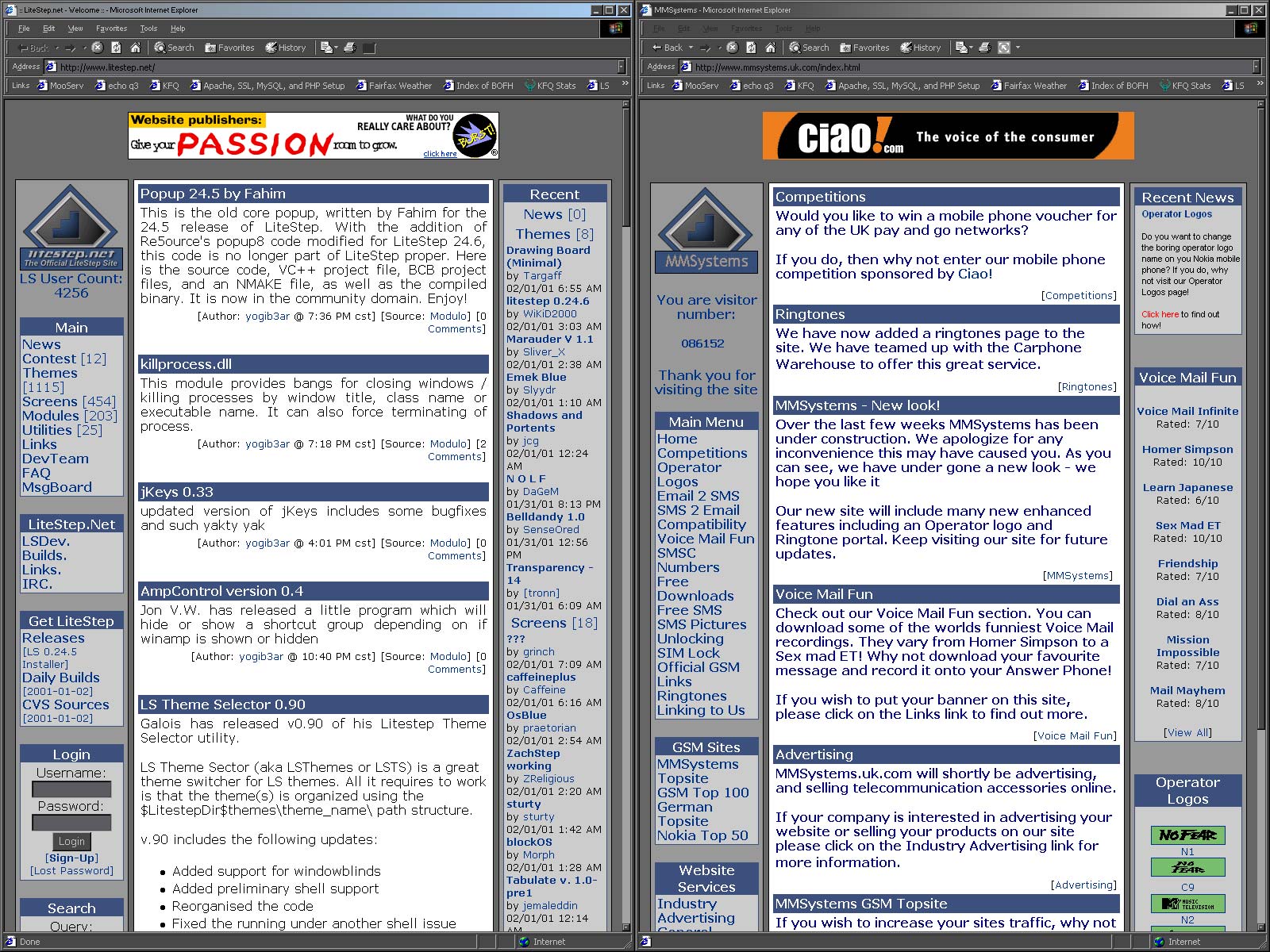Image resolution: width=1270 pixels, height=952 pixels.
Task: Click Home icon in LiteStep window toolbar
Action: 135,48
